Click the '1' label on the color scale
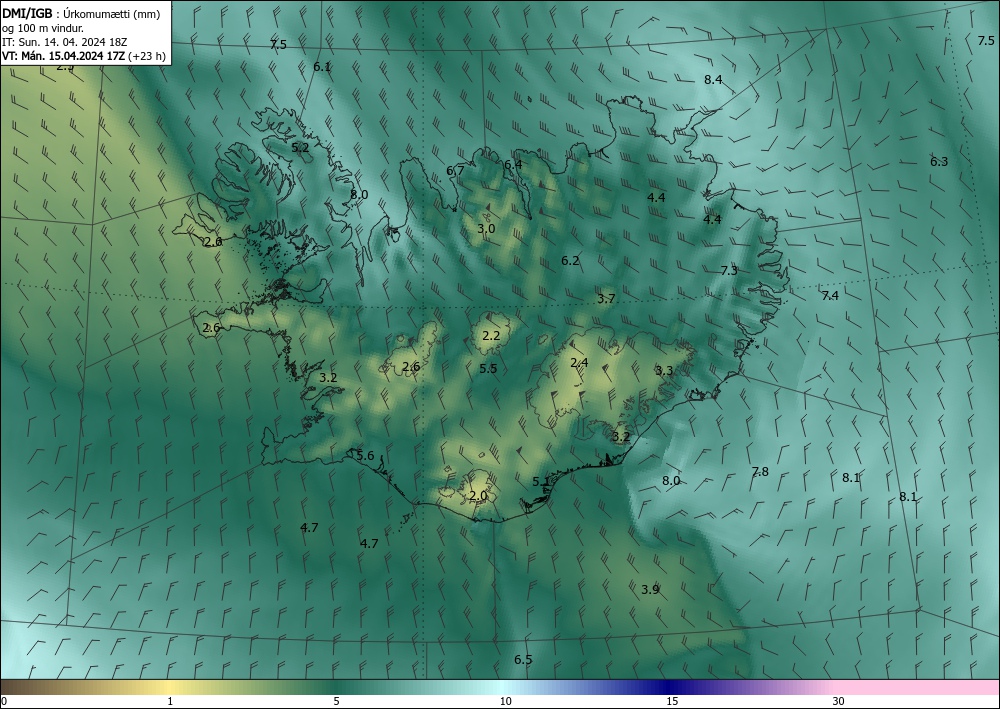Viewport: 1000px width, 709px height. (x=170, y=701)
